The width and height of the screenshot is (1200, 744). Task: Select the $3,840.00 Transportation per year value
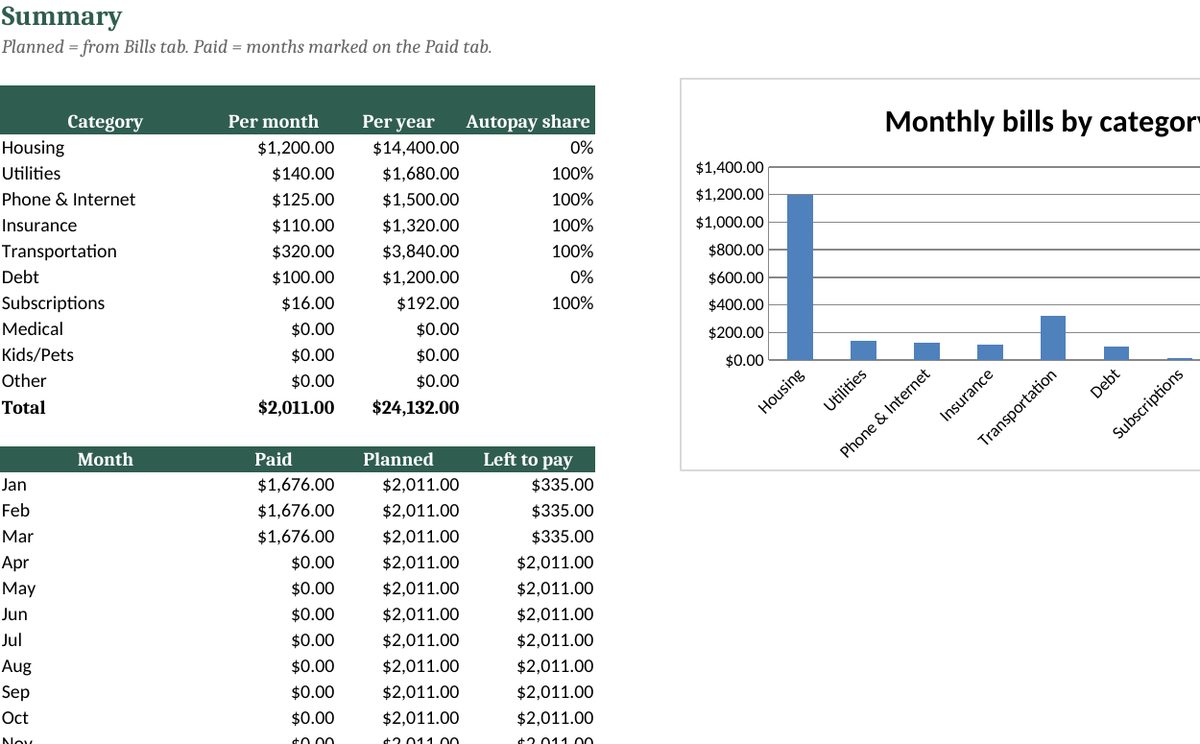click(x=421, y=252)
